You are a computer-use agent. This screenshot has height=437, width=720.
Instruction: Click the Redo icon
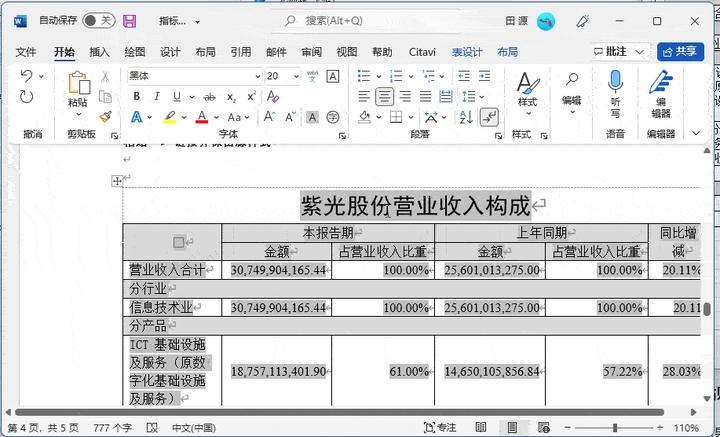tap(27, 97)
